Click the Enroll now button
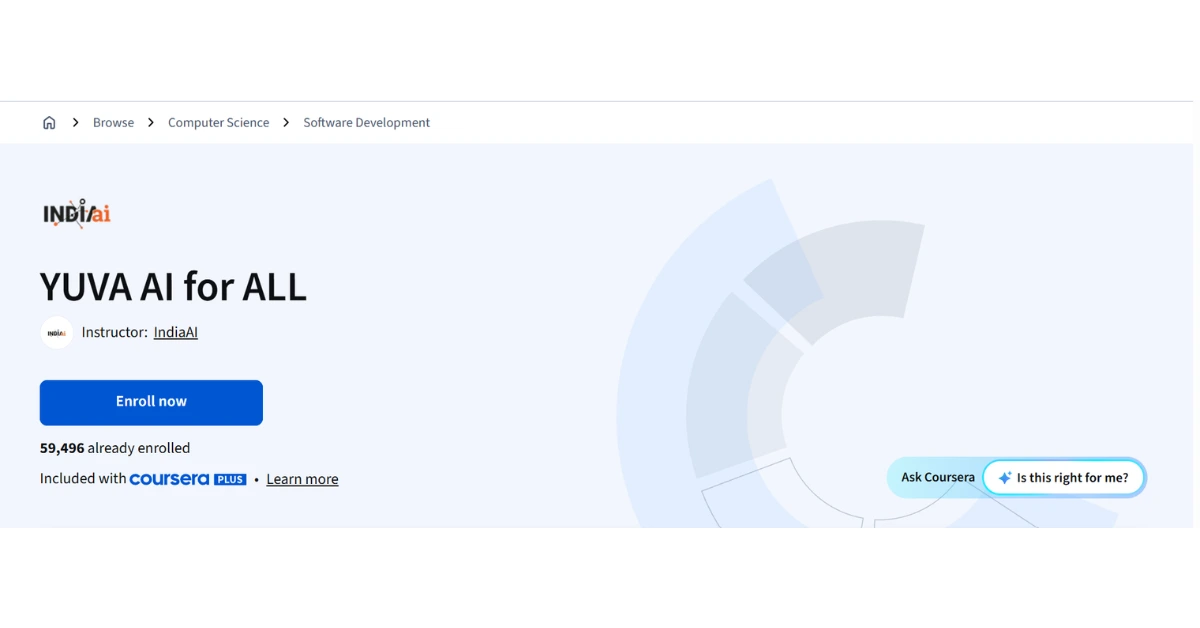 [x=151, y=402]
